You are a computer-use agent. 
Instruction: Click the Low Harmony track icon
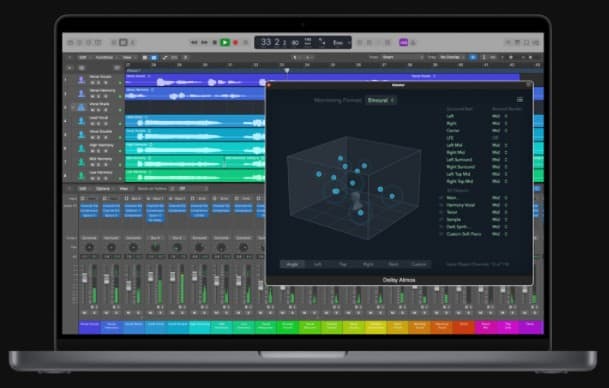coord(82,176)
